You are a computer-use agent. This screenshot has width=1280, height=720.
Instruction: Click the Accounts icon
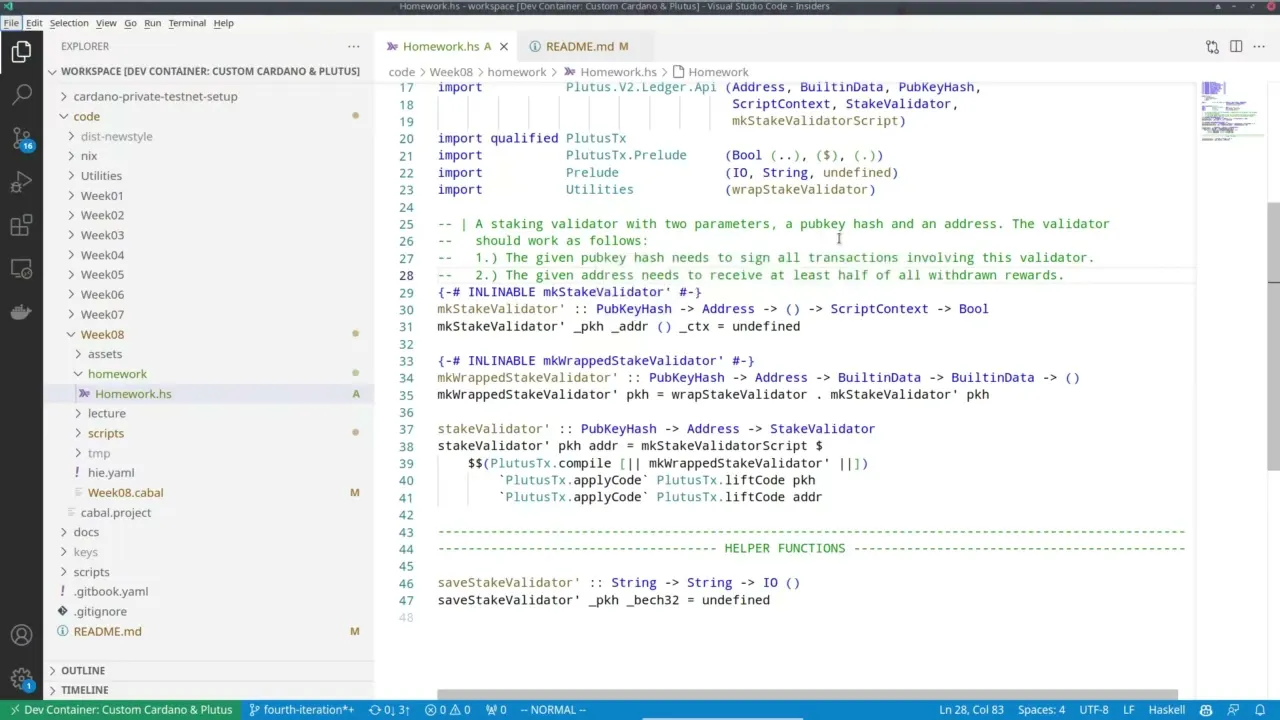[x=21, y=635]
